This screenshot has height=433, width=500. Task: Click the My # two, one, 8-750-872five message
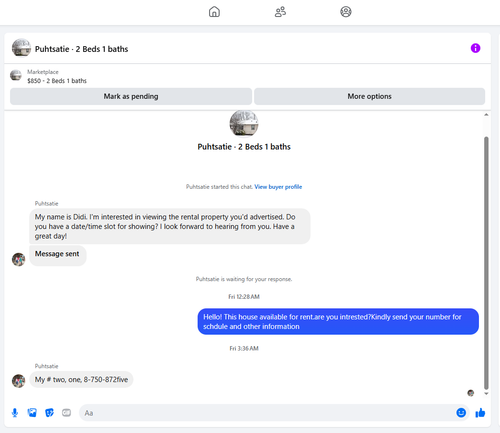(x=81, y=380)
